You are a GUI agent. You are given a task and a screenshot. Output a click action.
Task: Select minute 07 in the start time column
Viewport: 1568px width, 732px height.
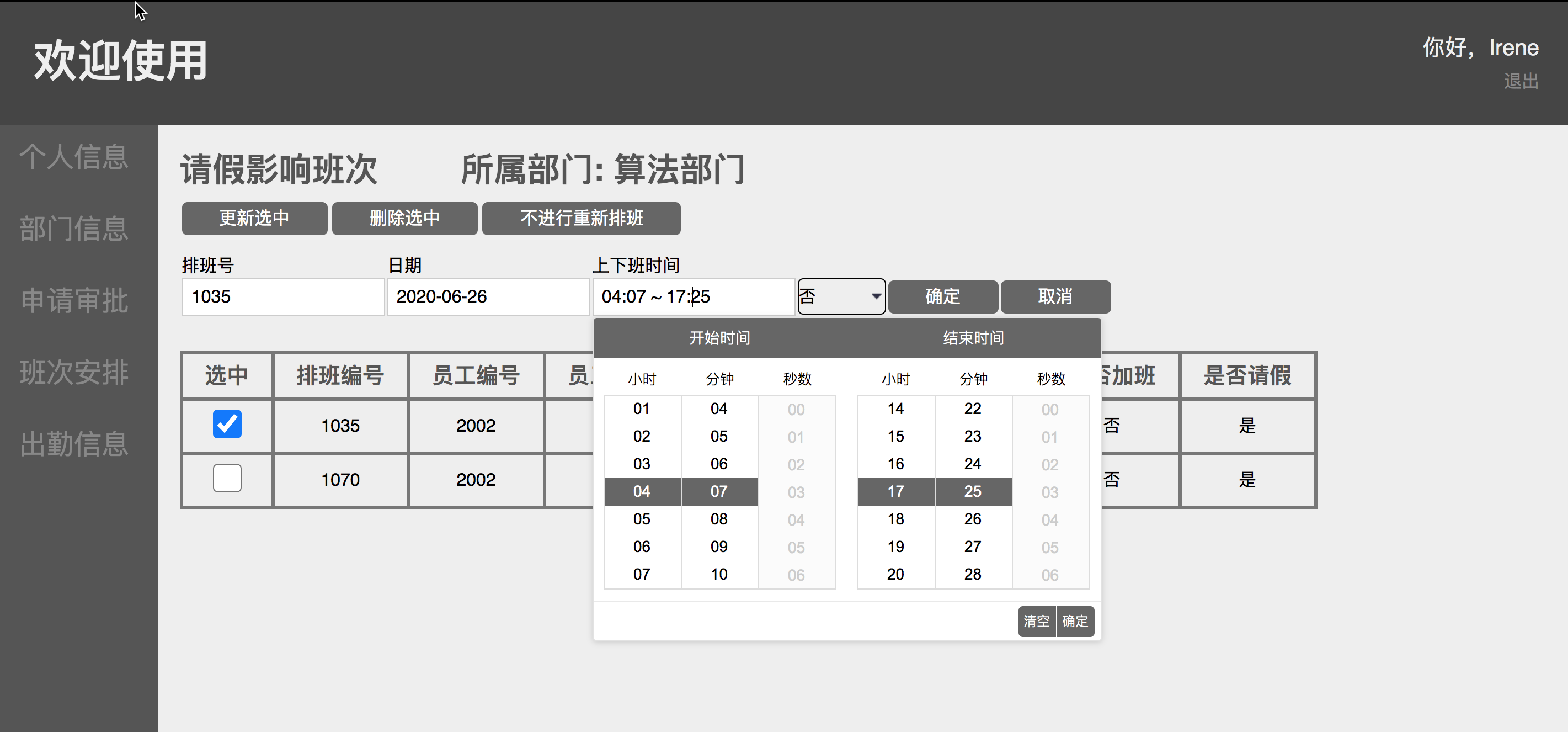[719, 491]
